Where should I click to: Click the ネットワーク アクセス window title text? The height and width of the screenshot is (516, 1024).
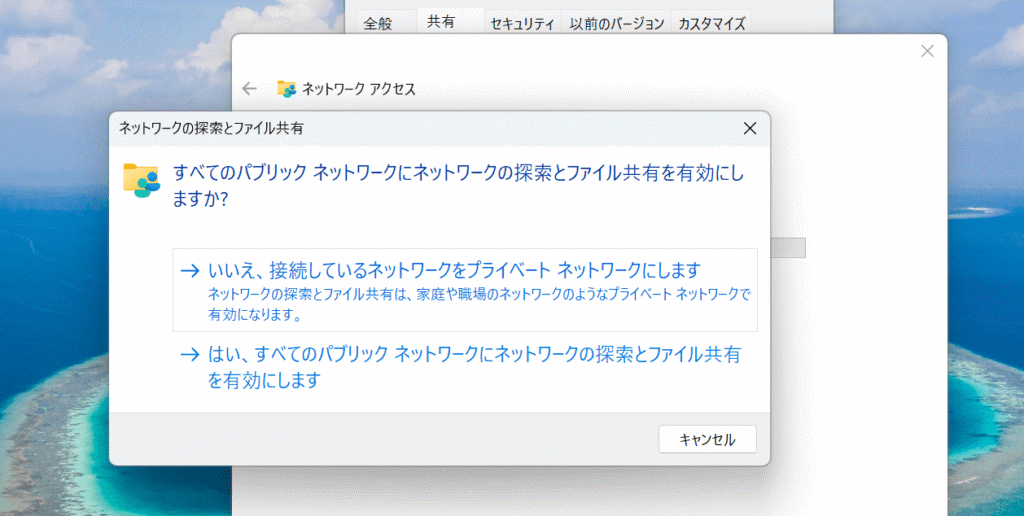[x=358, y=89]
